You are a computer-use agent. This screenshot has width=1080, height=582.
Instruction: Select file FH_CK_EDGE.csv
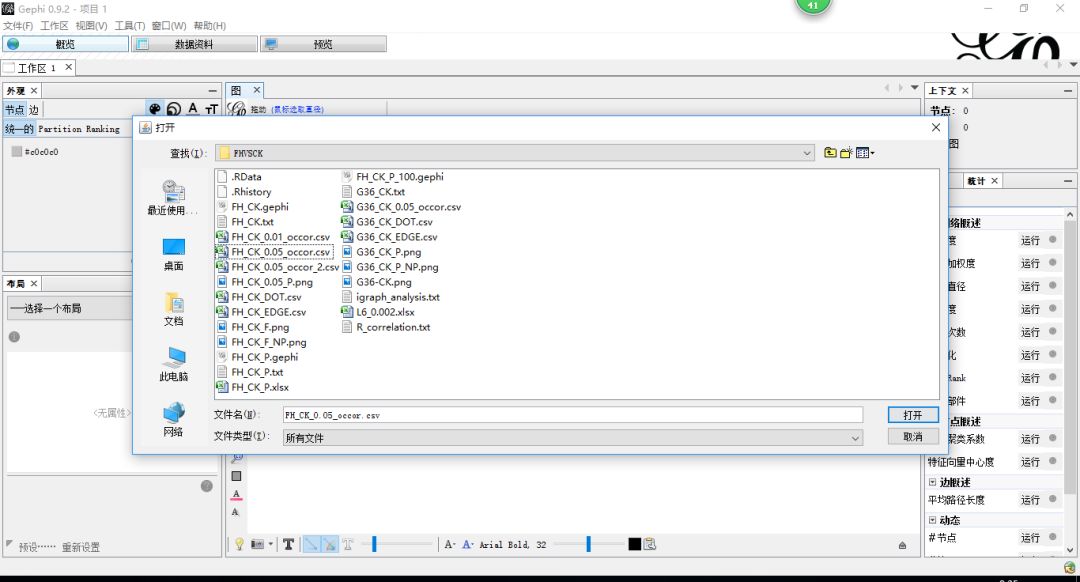pyautogui.click(x=262, y=312)
